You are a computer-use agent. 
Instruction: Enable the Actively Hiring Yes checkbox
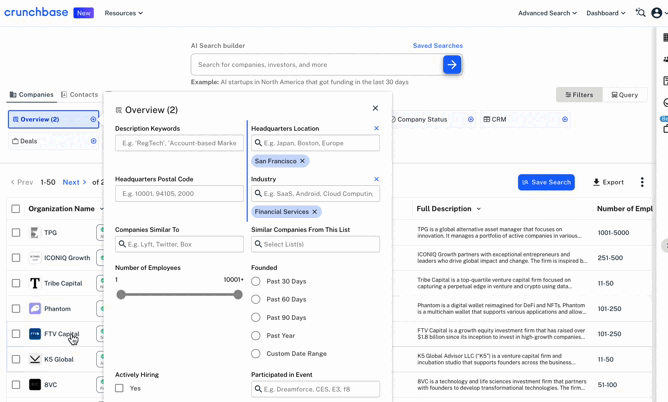(x=119, y=388)
